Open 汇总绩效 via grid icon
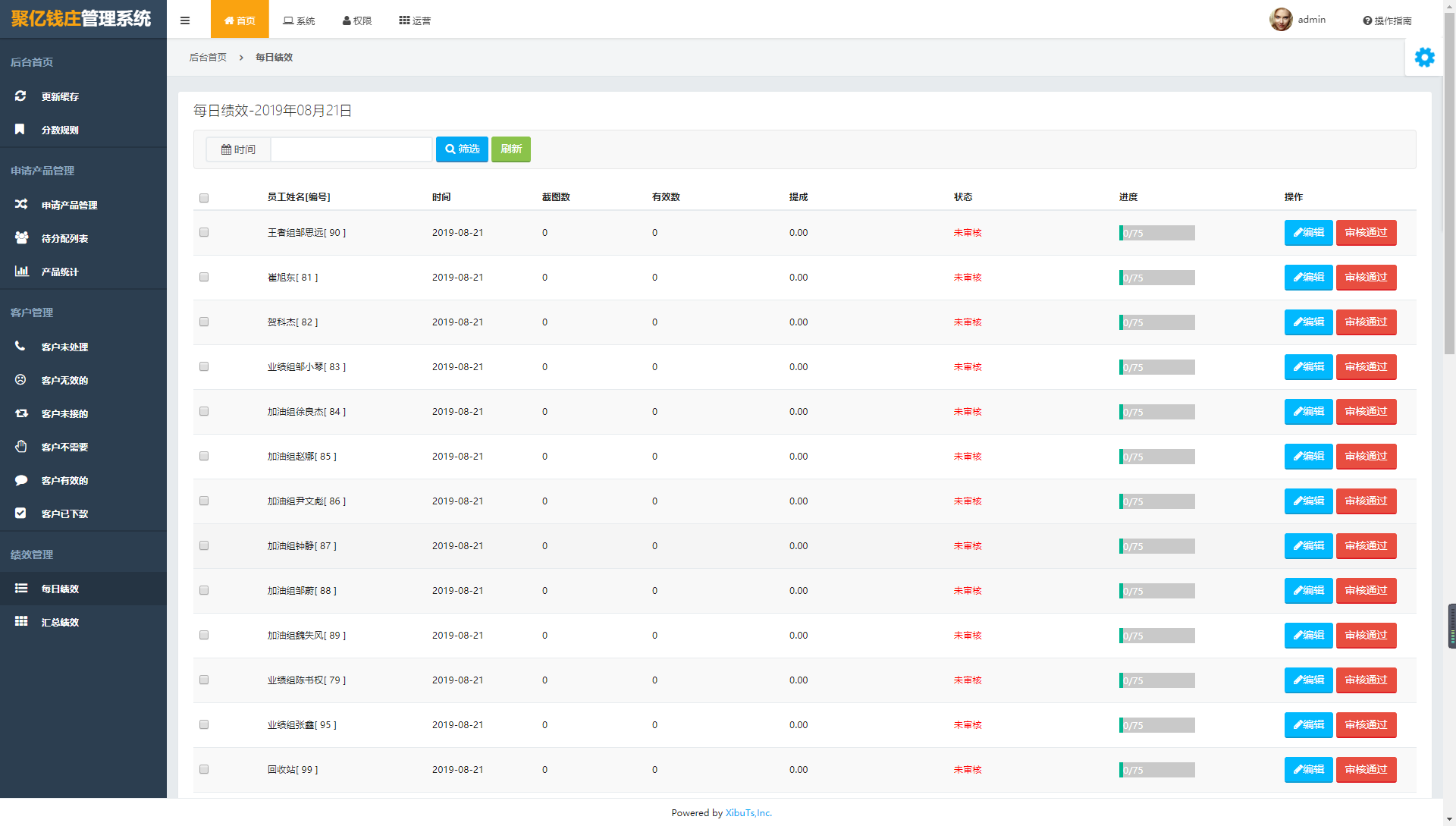Image resolution: width=1456 pixels, height=826 pixels. tap(21, 622)
